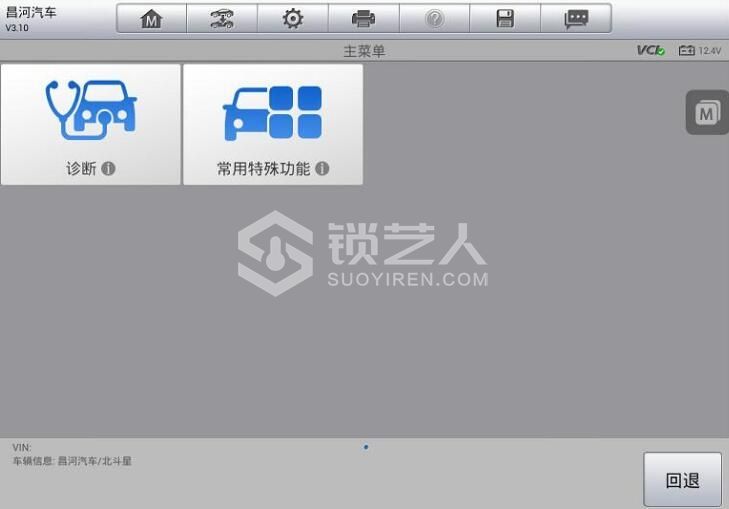The image size is (729, 509).
Task: Click the 昌河汽车 V3.10 label
Action: [31, 19]
